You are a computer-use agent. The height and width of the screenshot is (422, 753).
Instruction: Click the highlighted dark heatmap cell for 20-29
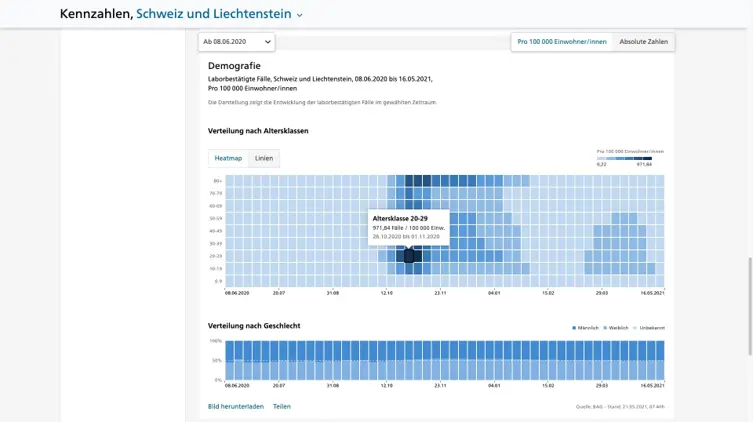pyautogui.click(x=410, y=256)
